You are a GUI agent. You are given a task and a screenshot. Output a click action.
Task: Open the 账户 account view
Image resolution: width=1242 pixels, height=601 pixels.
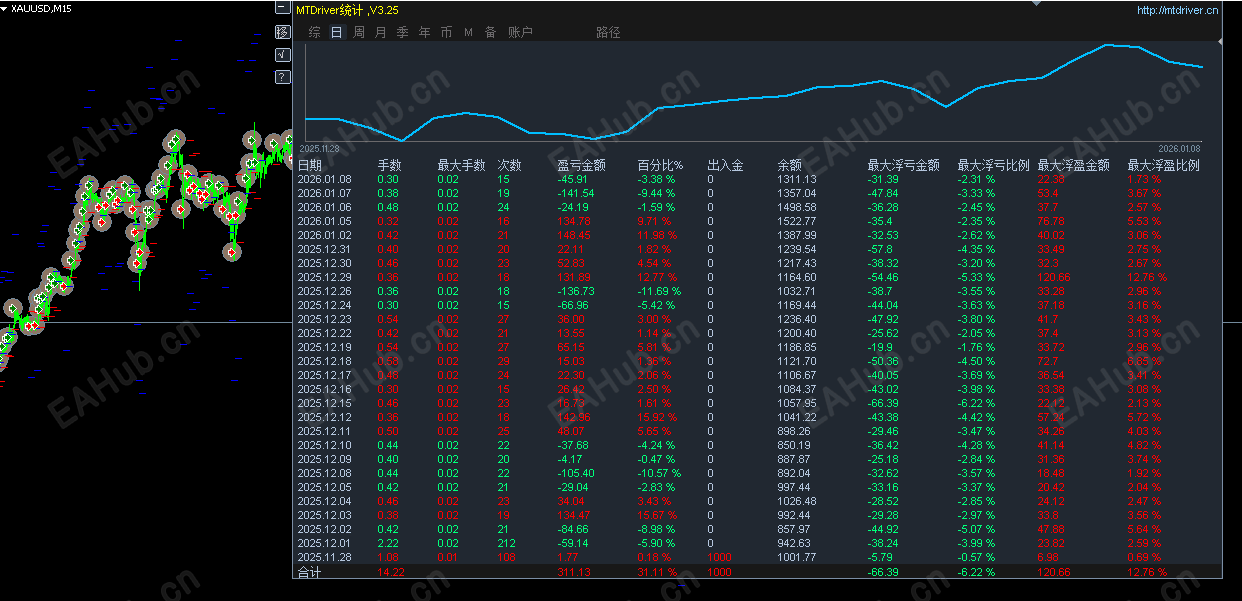tap(520, 31)
